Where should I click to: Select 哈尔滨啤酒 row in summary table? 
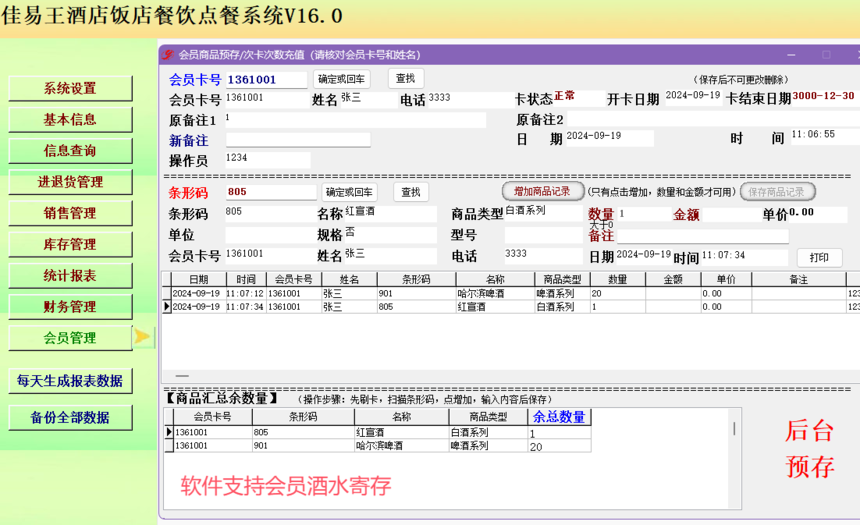click(378, 445)
